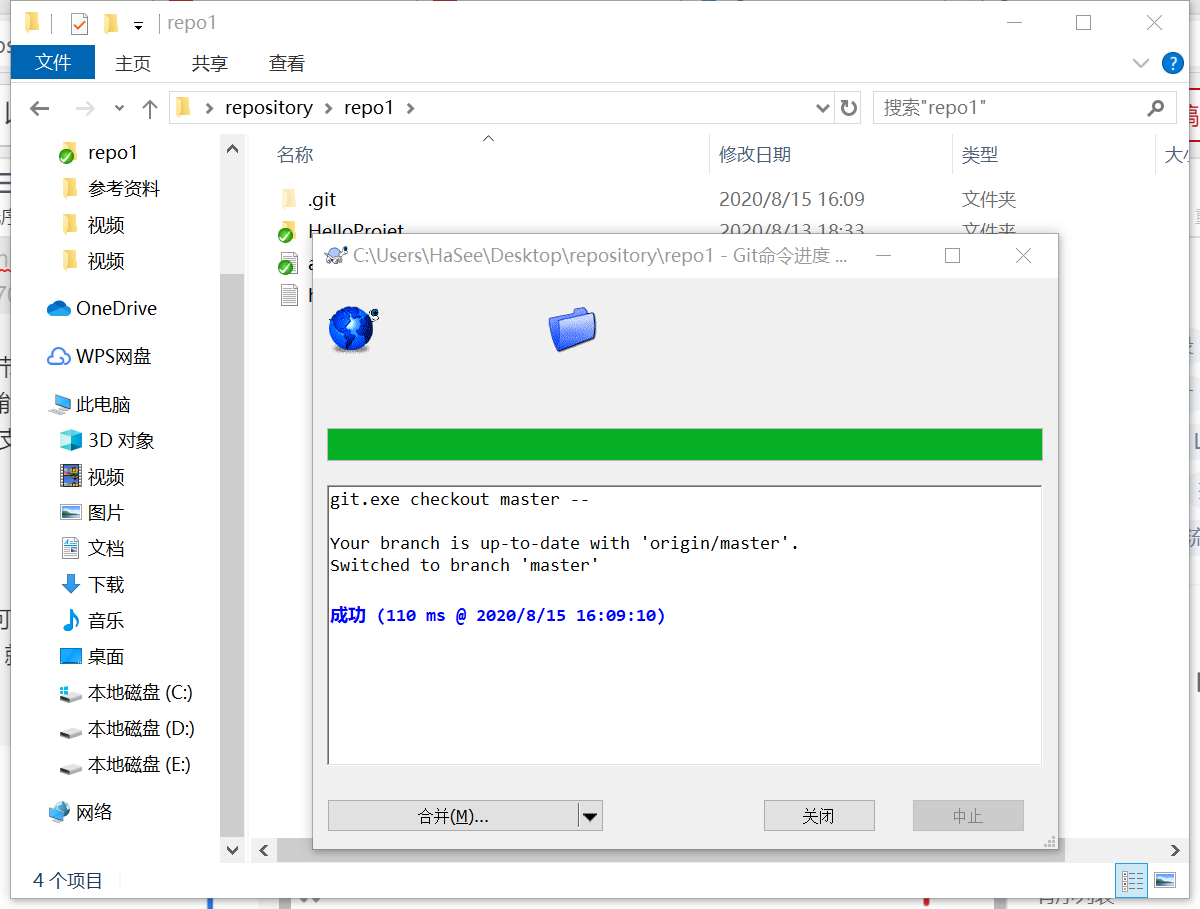The width and height of the screenshot is (1200, 909).
Task: Open Explorer help question mark icon
Action: [x=1172, y=63]
